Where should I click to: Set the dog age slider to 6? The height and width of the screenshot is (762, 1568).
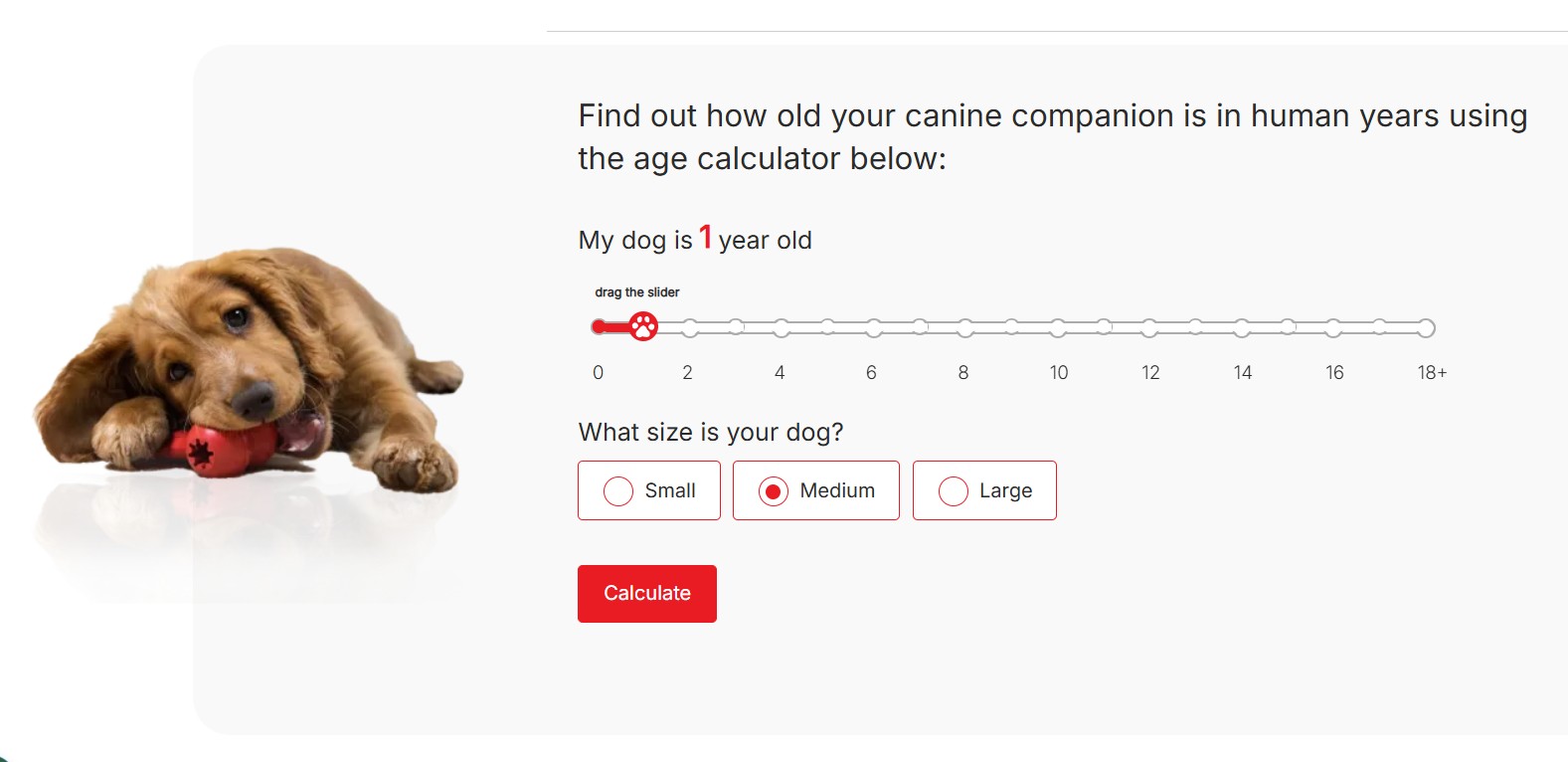click(874, 328)
